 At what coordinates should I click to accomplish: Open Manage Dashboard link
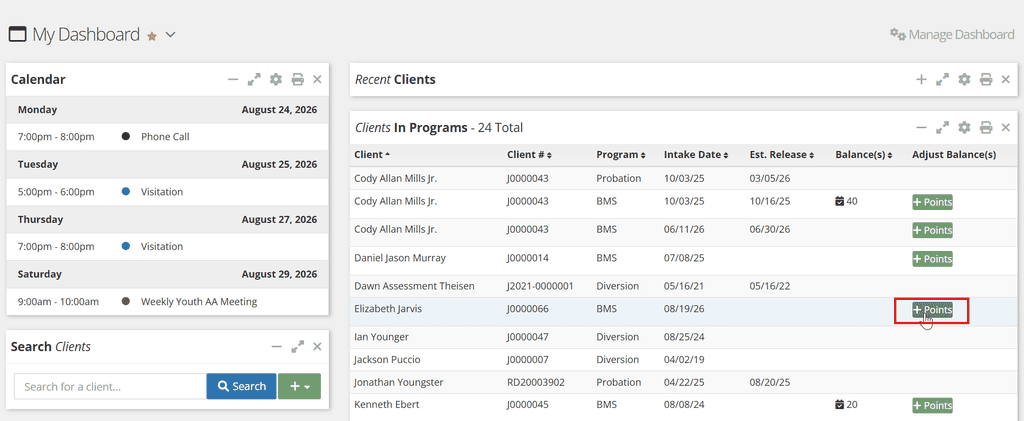coord(952,35)
